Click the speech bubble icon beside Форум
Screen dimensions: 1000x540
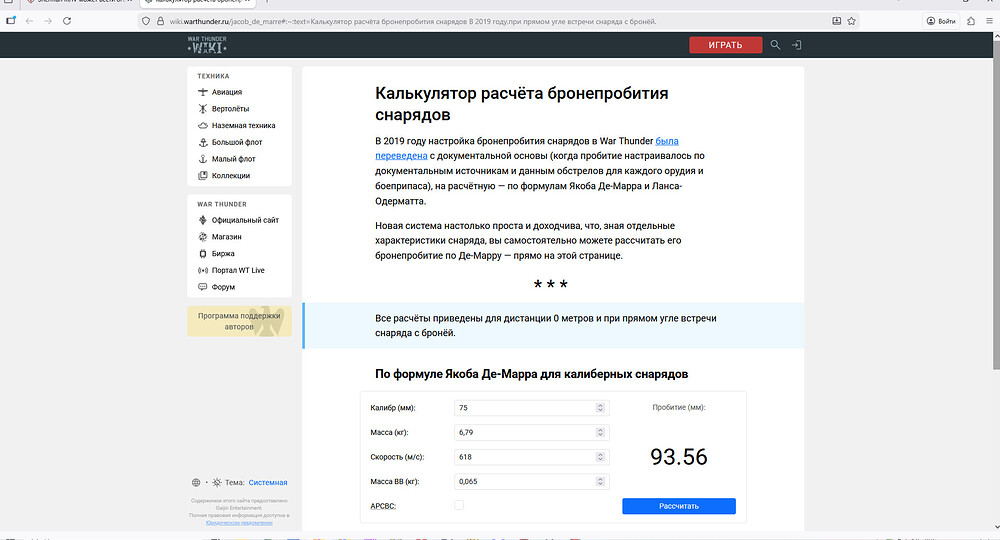coord(203,287)
